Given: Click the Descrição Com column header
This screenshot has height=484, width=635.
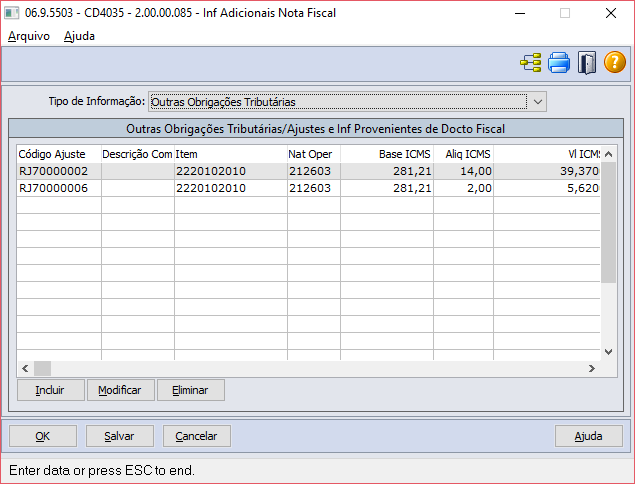Looking at the screenshot, I should (138, 154).
